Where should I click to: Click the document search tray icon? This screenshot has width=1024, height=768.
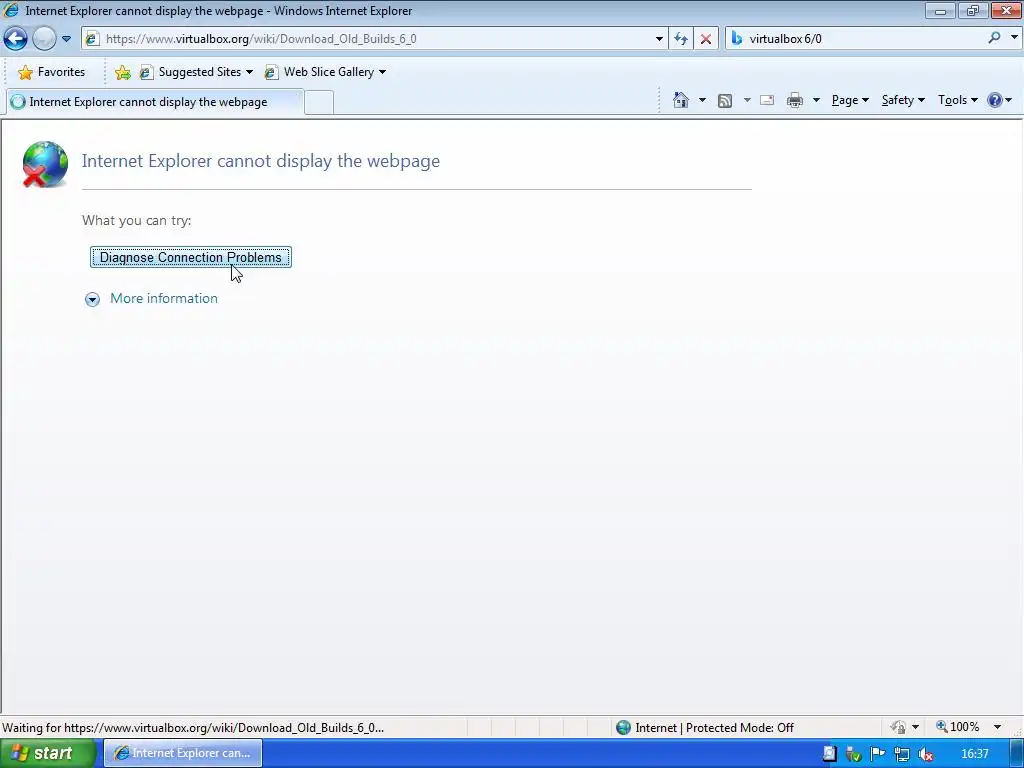coord(829,754)
